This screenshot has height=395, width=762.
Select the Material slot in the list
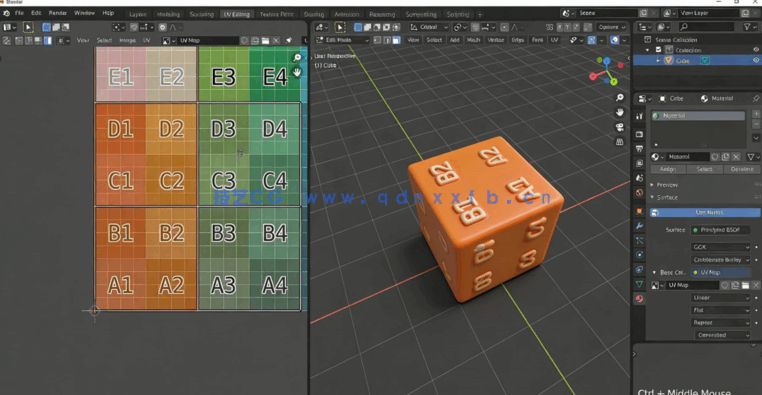(698, 116)
